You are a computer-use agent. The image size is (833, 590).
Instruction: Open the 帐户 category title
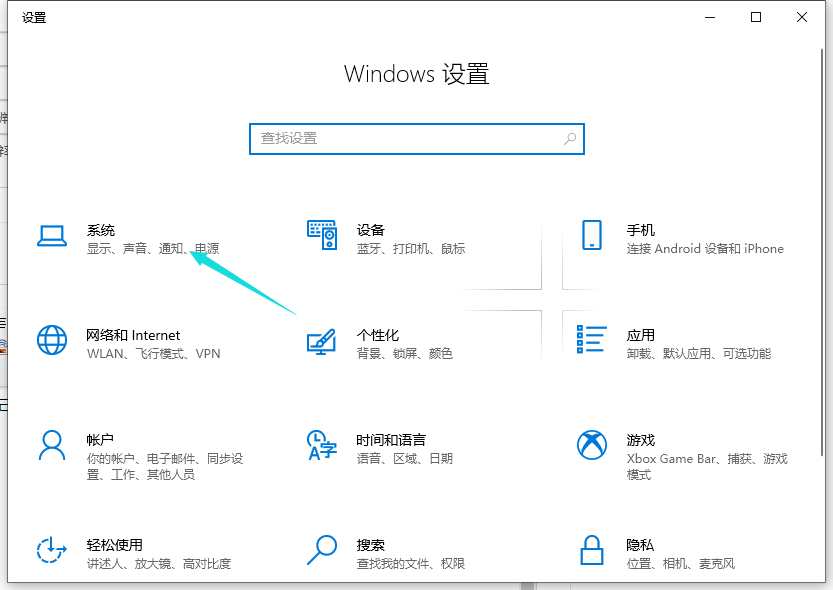pos(100,440)
